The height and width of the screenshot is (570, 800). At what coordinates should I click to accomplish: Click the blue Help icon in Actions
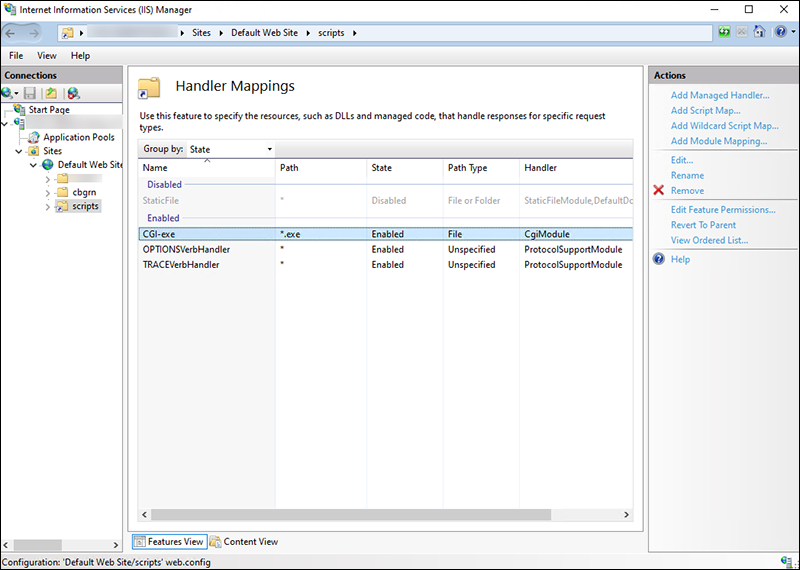(x=659, y=259)
